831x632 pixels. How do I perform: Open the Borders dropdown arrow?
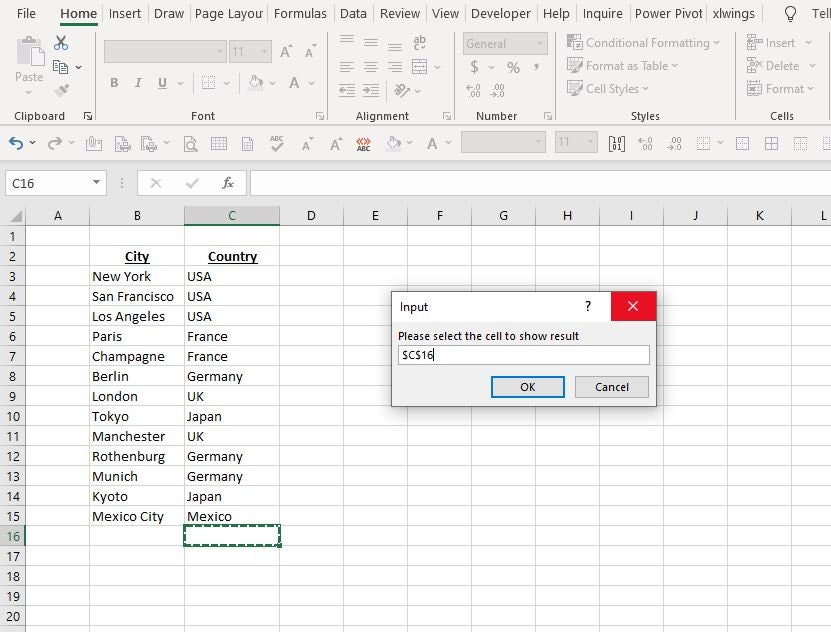tap(227, 84)
